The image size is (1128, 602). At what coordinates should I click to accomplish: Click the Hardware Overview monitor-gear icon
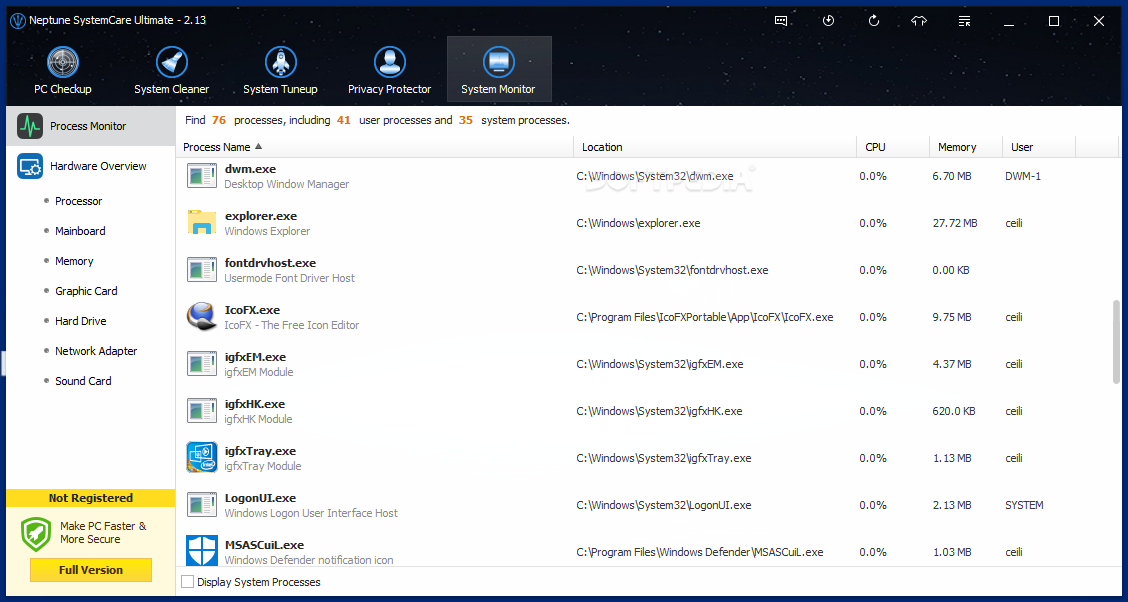(30, 166)
